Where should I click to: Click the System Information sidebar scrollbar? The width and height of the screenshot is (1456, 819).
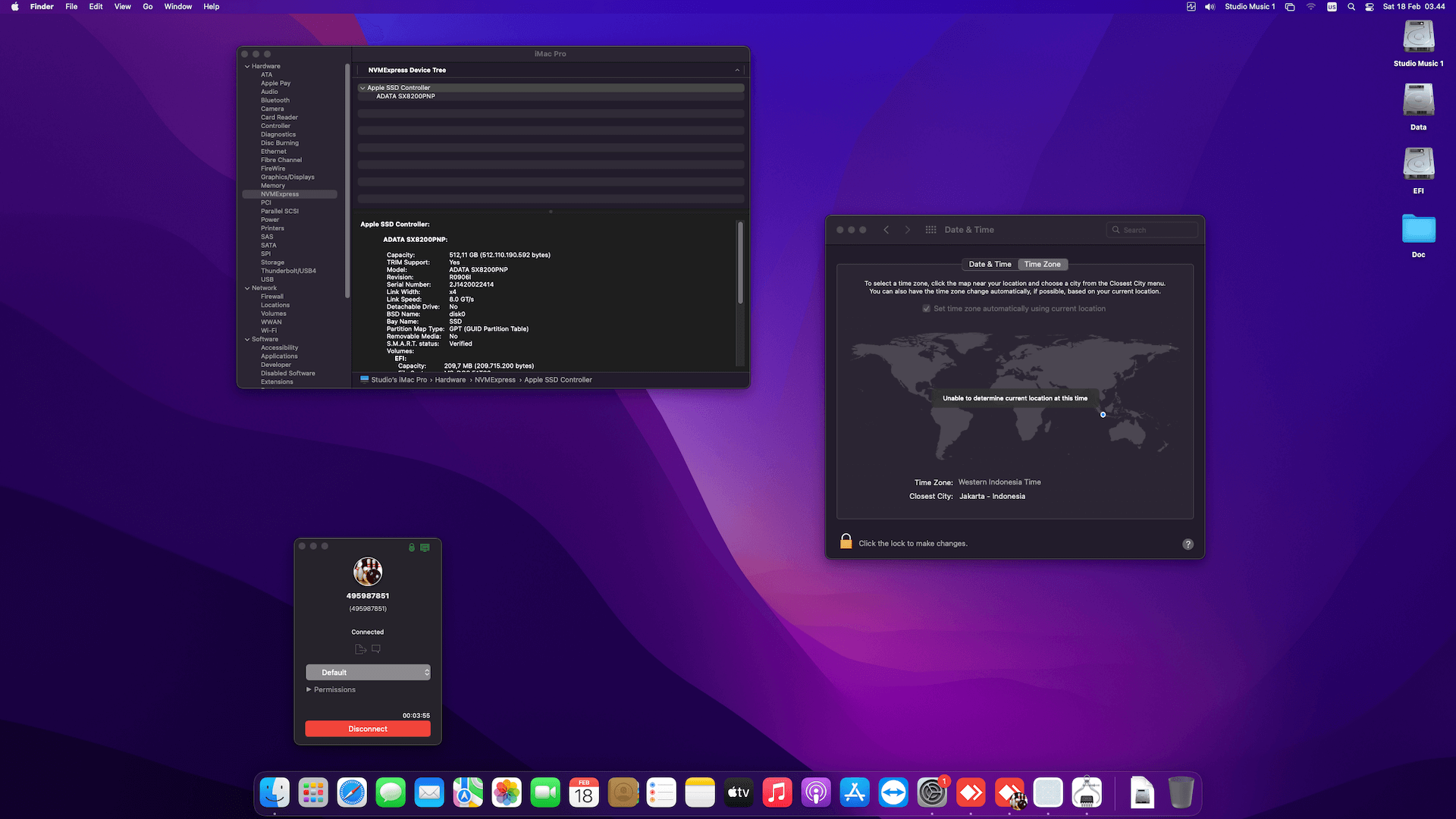tap(347, 180)
